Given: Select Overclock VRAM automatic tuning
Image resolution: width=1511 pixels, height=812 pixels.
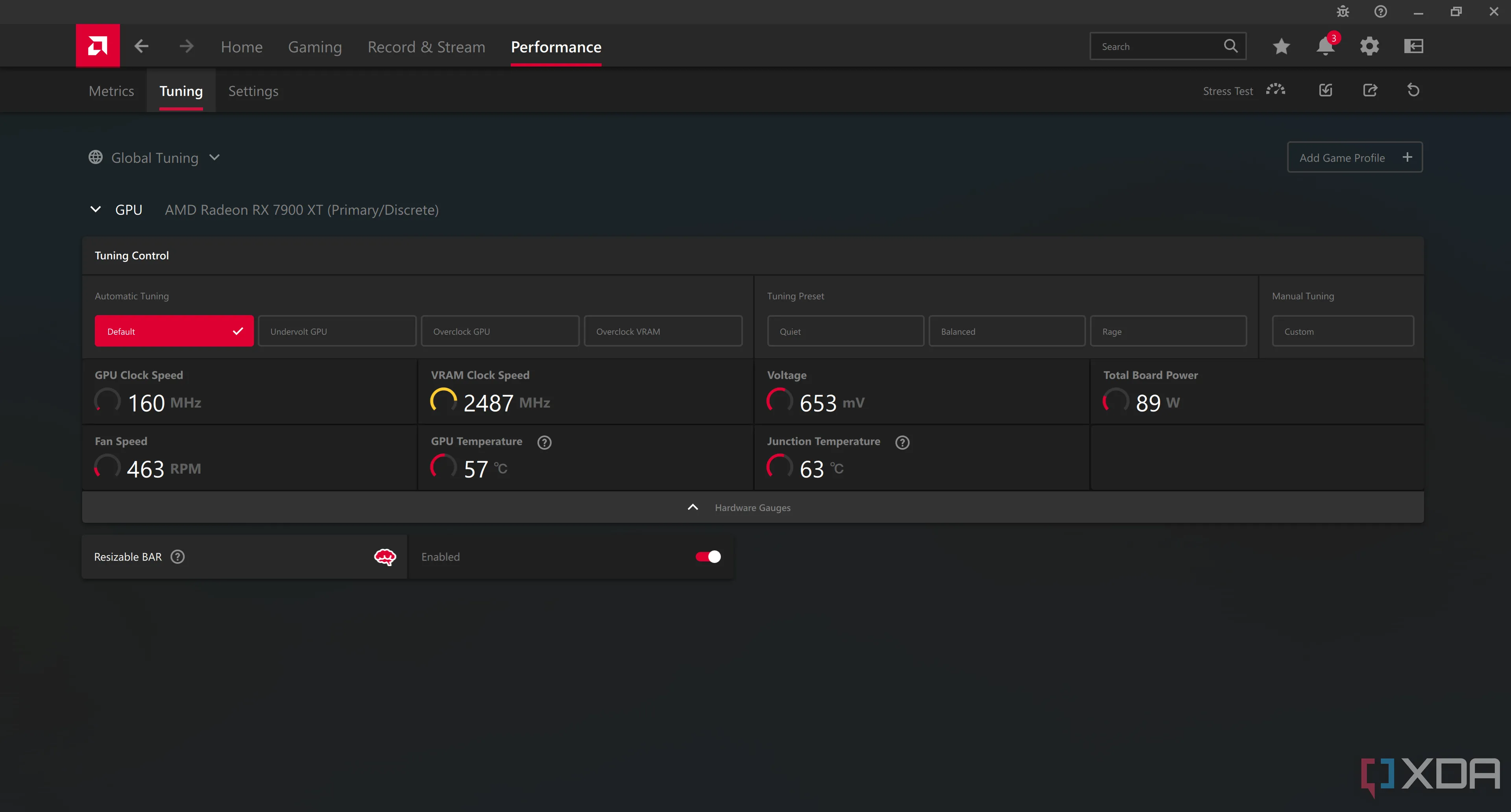Looking at the screenshot, I should (663, 331).
